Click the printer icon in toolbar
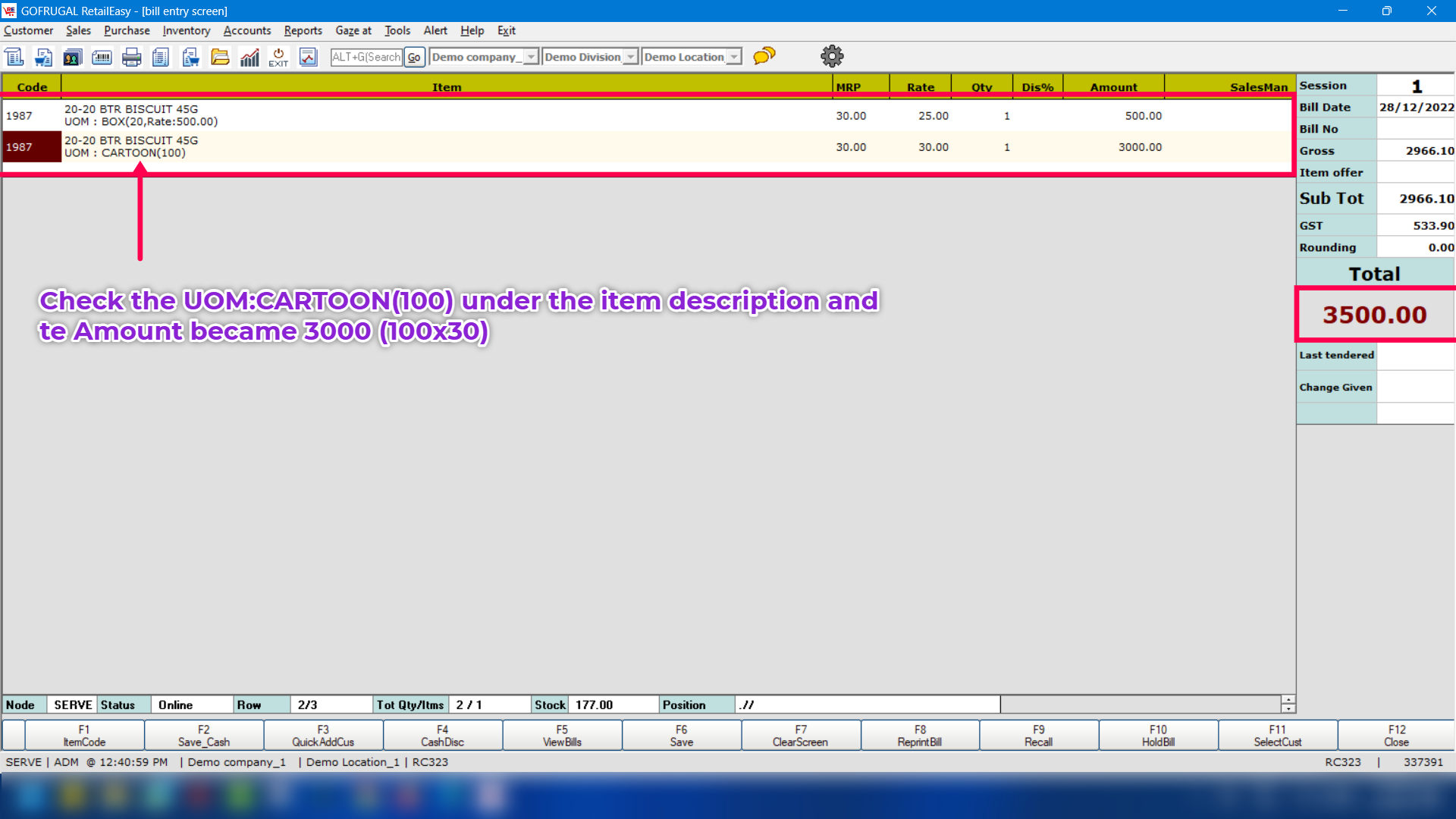Screen dimensions: 1456x819 132,57
